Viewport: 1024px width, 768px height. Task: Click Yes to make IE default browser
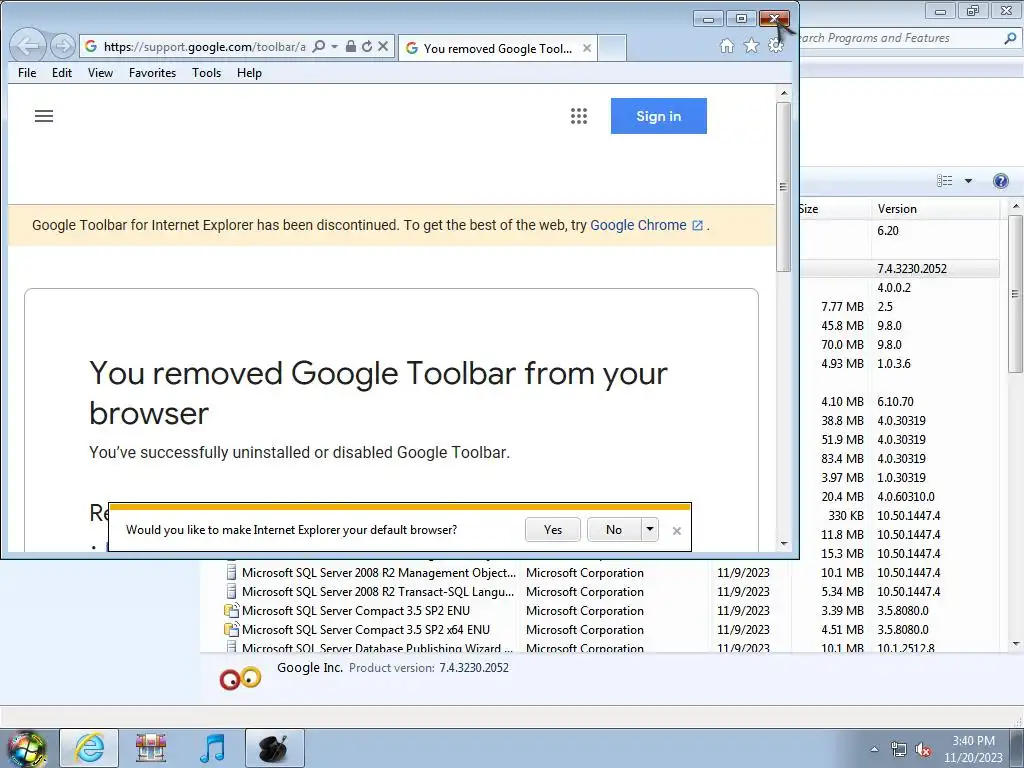(552, 530)
